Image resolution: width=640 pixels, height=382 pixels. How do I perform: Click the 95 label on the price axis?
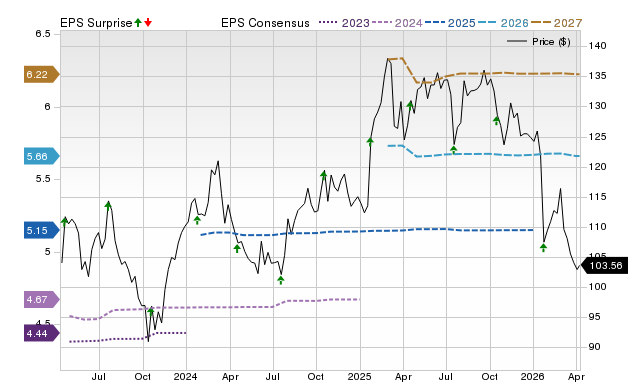coord(595,317)
